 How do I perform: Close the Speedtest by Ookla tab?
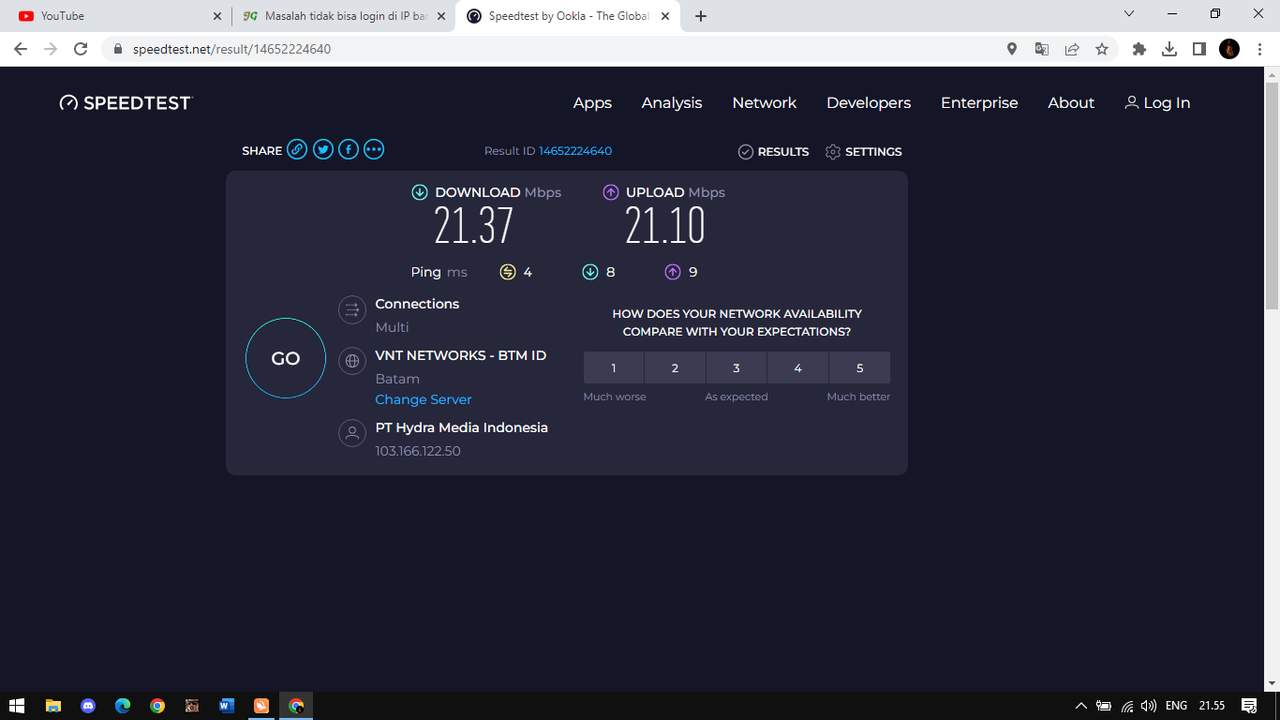click(x=666, y=16)
